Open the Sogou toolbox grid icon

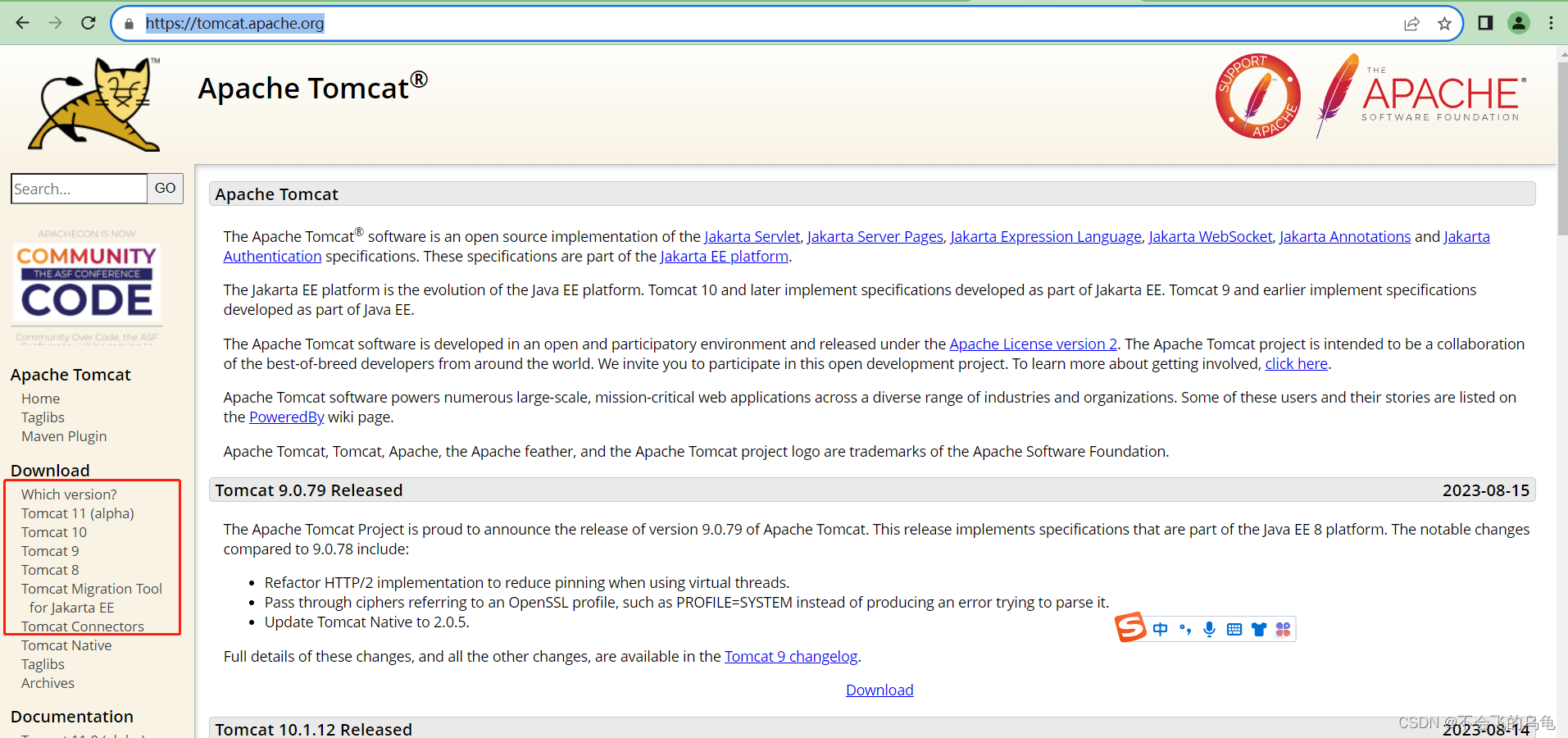coord(1284,630)
